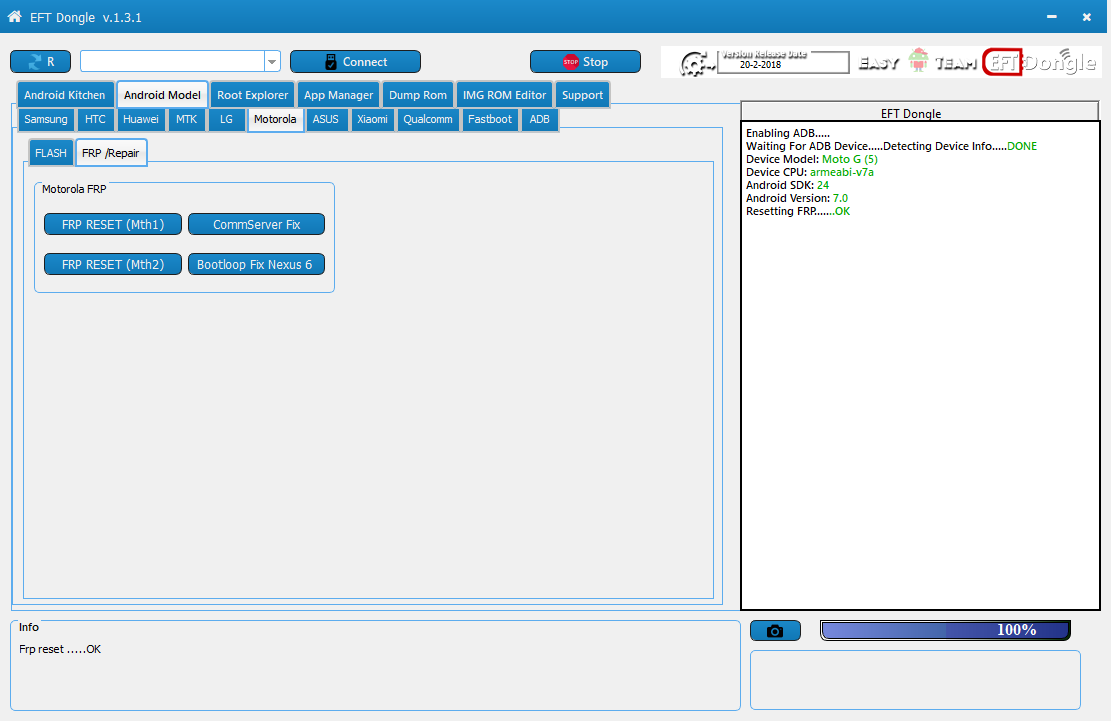
Task: Select the Android Model tab
Action: [162, 95]
